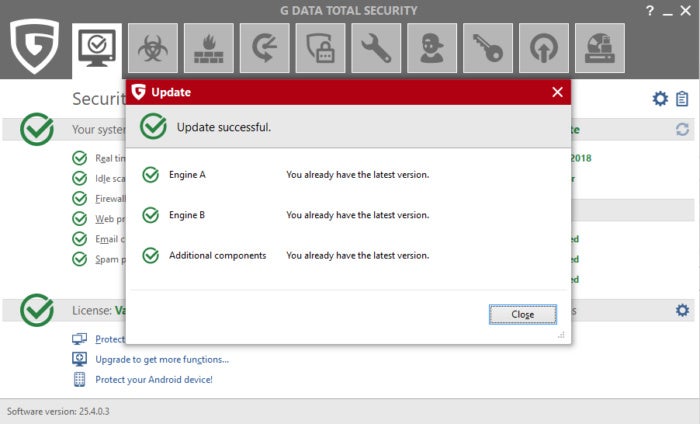Click the Web protection check icon
This screenshot has width=700, height=424.
pos(79,219)
